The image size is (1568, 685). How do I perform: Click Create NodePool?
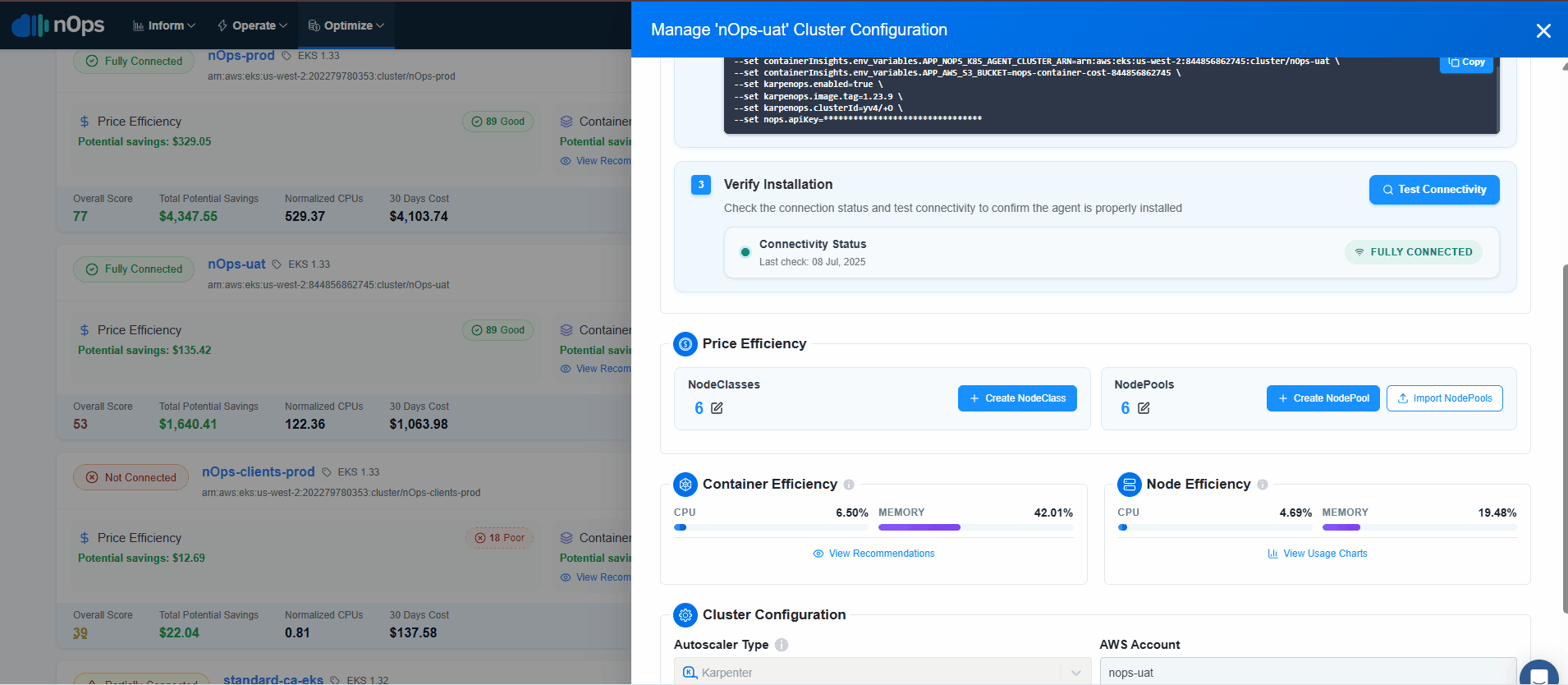pyautogui.click(x=1323, y=398)
